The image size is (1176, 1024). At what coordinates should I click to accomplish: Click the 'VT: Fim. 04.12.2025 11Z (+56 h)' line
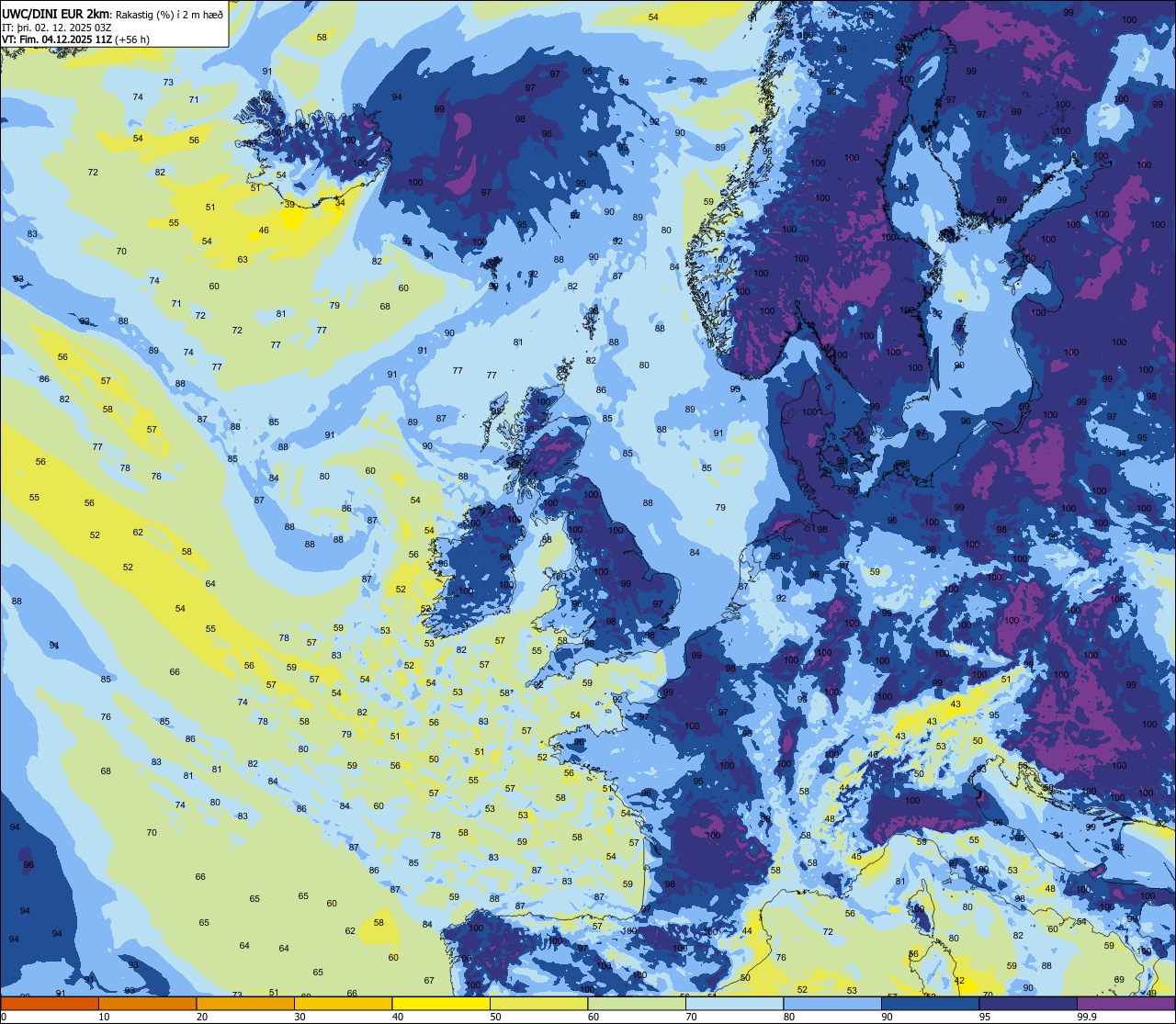point(76,39)
